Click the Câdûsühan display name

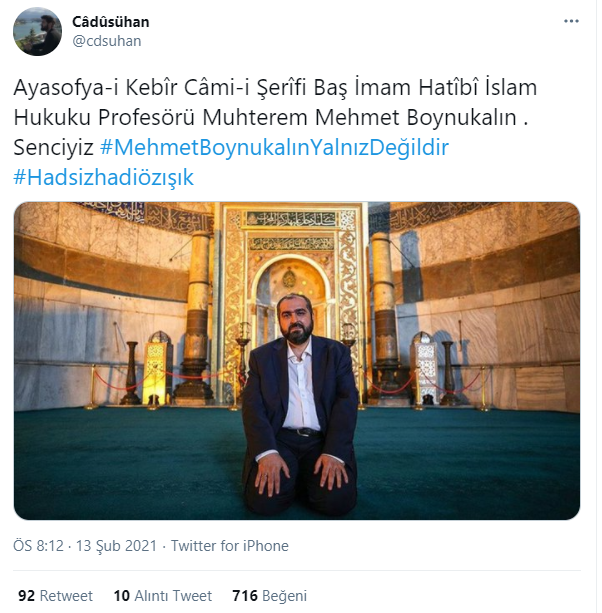[x=111, y=22]
